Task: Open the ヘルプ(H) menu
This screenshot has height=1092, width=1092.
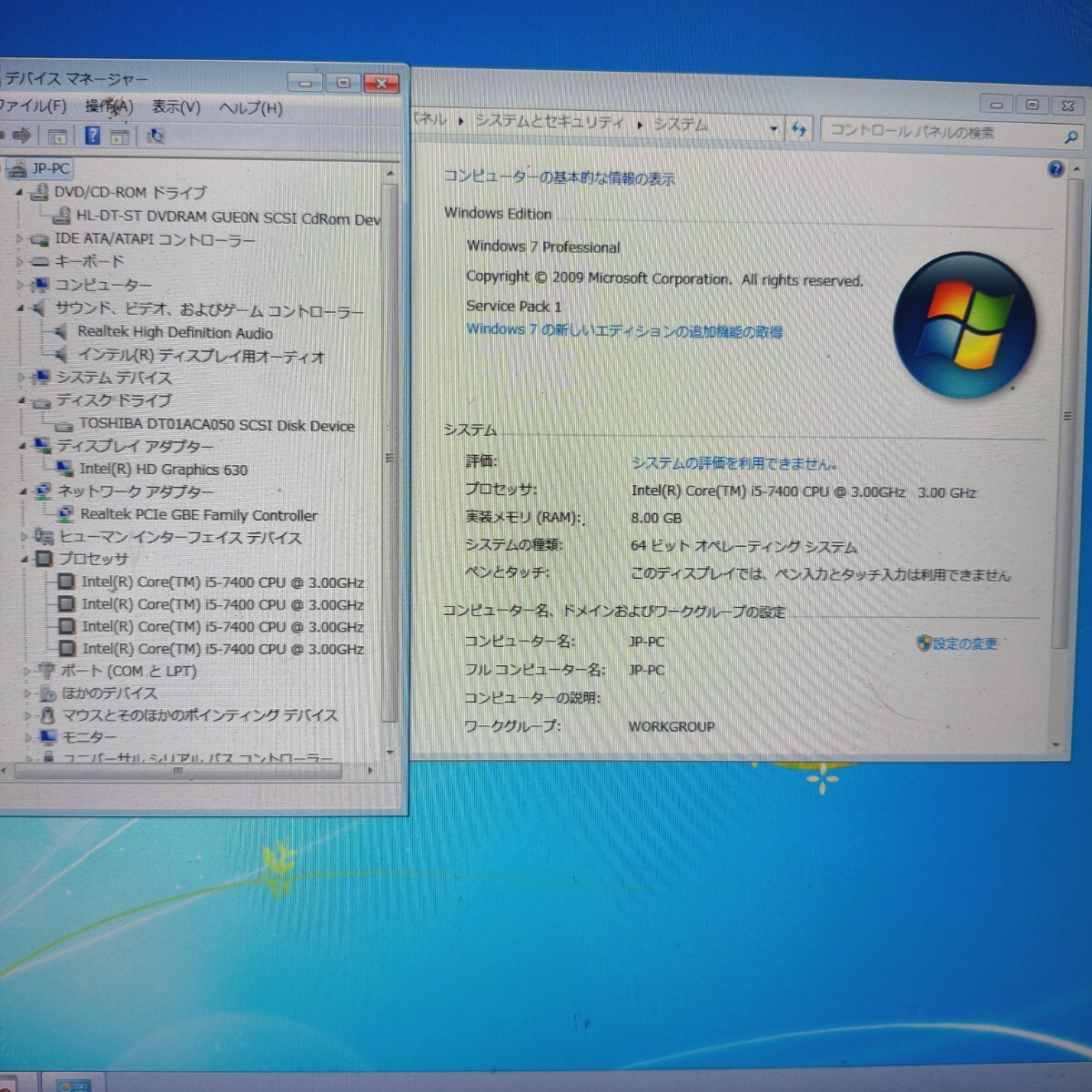Action: point(251,108)
